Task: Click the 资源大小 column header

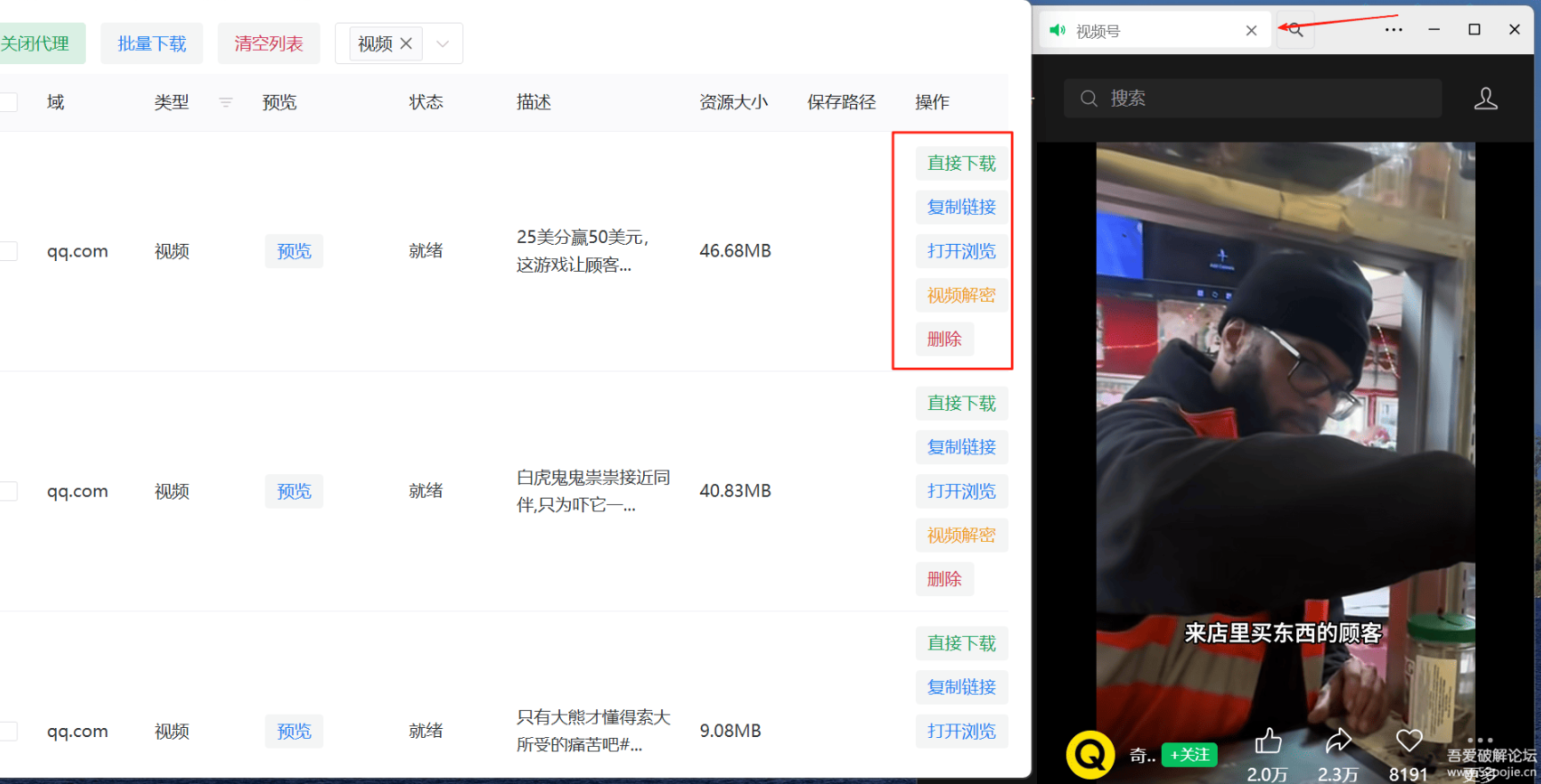Action: pos(733,102)
